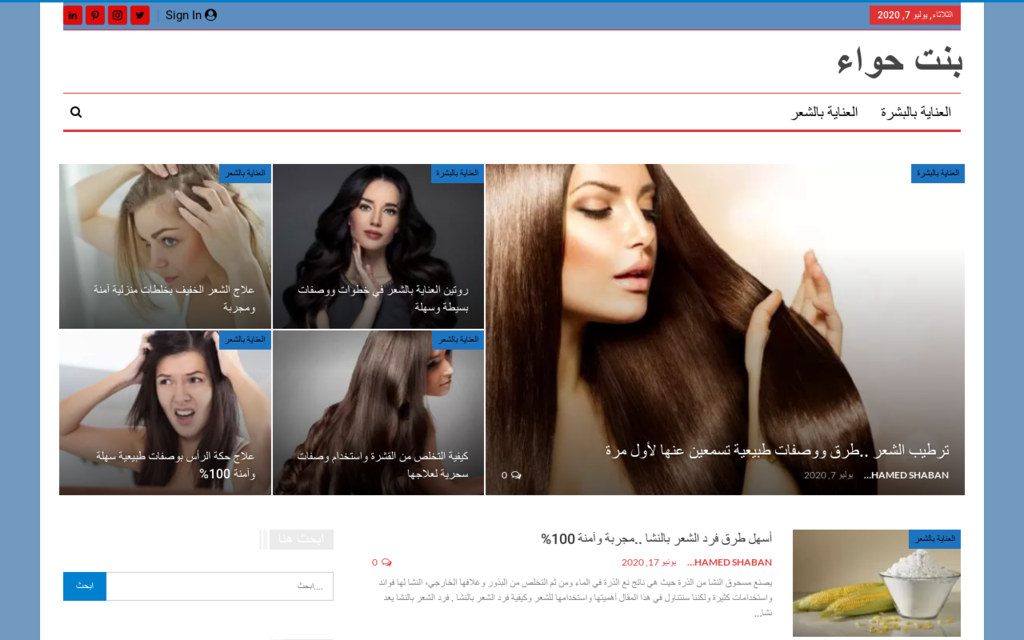Screen dimensions: 1024x640
Task: Click the Twitter bird icon
Action: pos(140,14)
